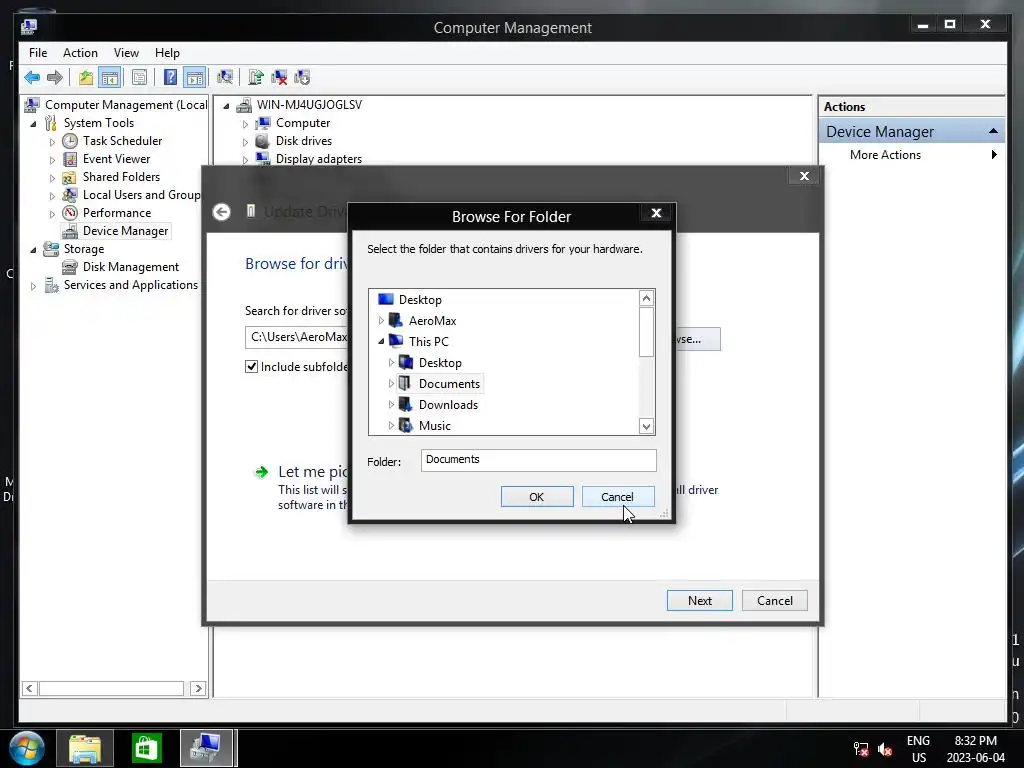
Task: Select Performance in console tree
Action: pos(116,213)
